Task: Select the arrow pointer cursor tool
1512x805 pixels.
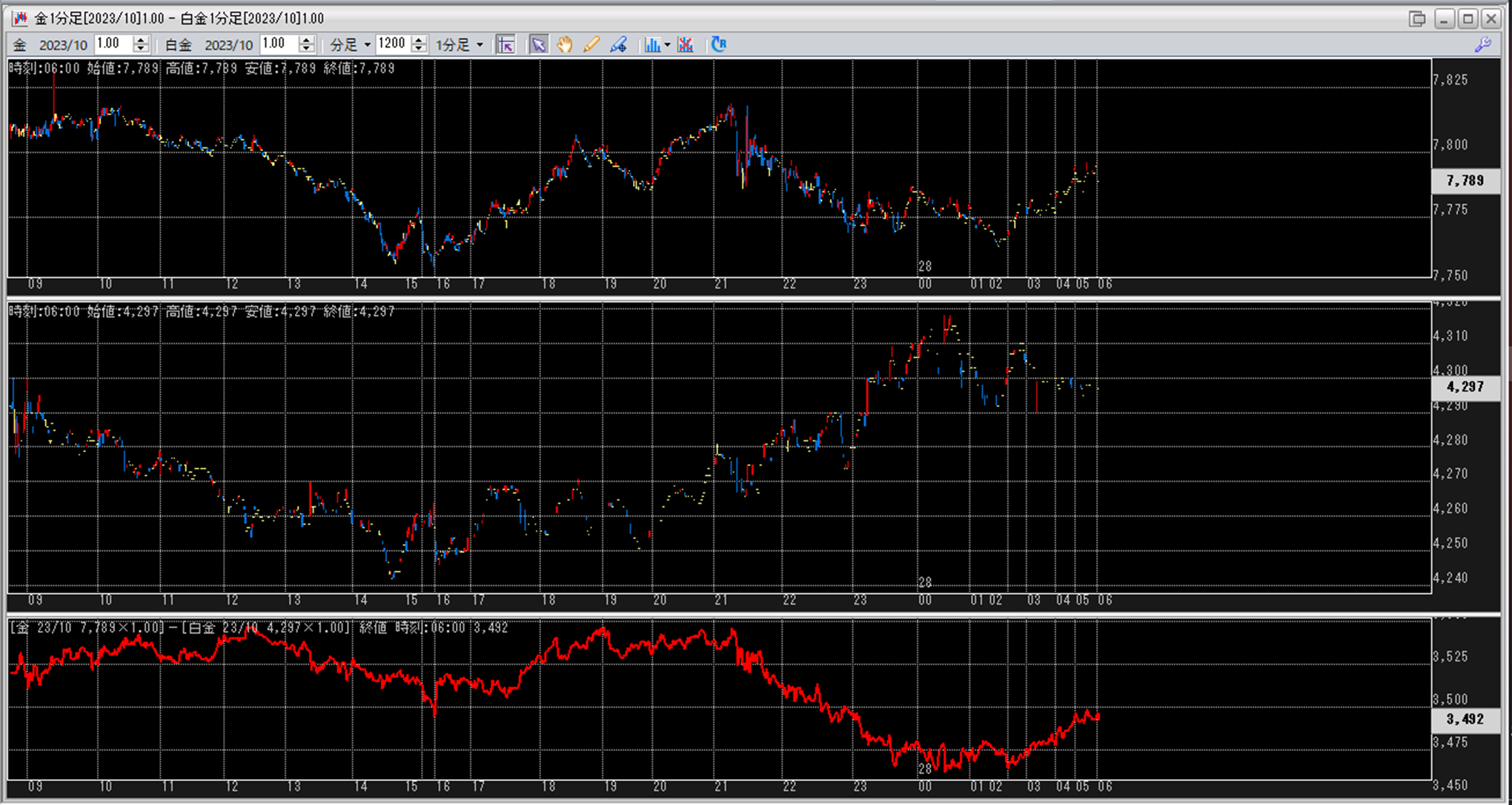Action: click(539, 45)
